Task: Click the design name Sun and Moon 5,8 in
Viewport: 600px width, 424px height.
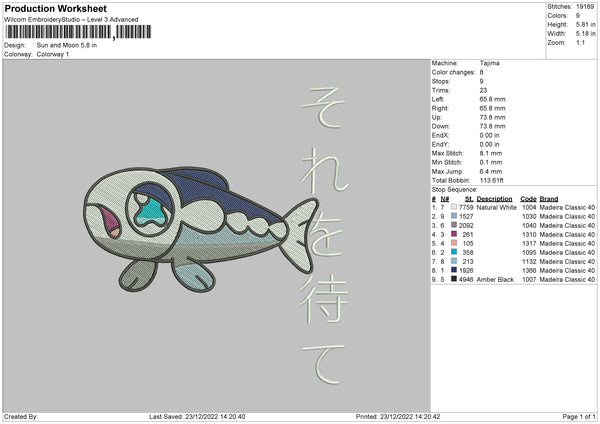Action: [x=67, y=45]
